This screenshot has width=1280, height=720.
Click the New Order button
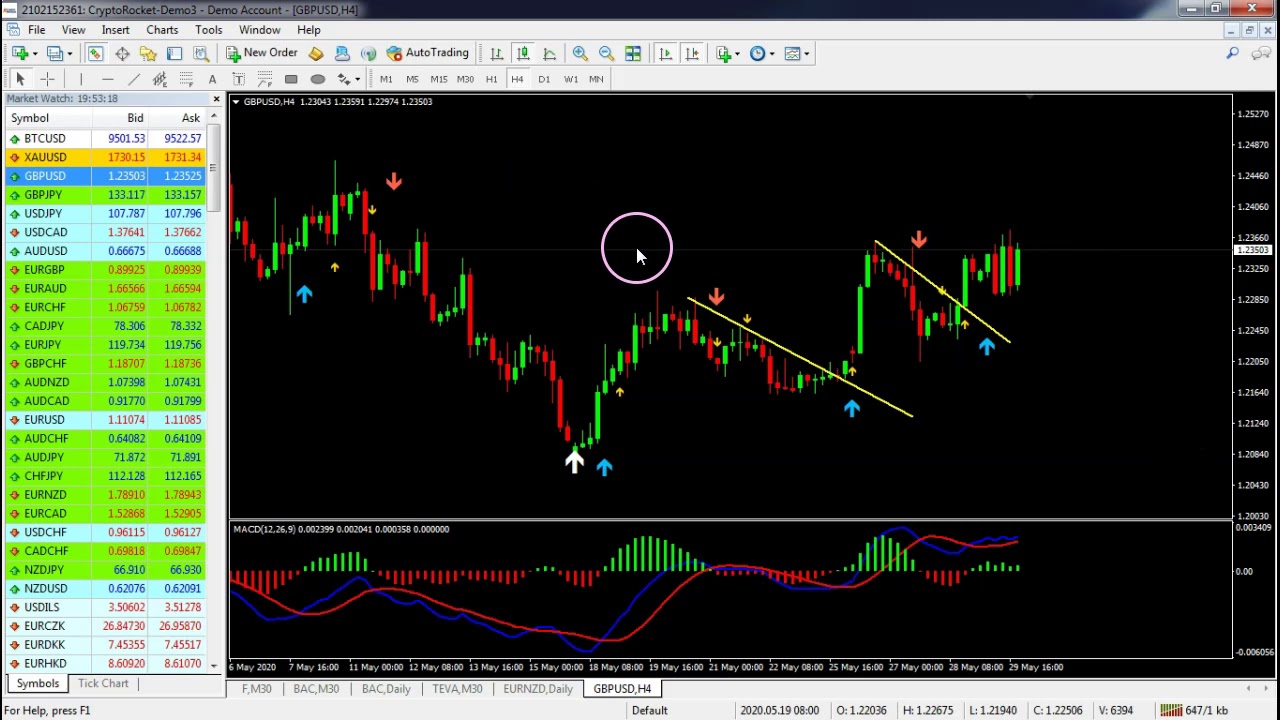262,53
